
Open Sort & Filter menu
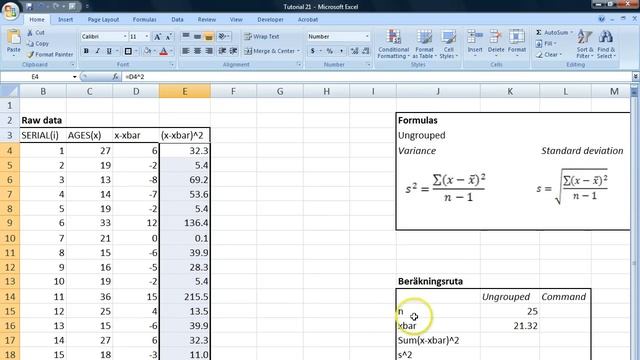pos(584,44)
